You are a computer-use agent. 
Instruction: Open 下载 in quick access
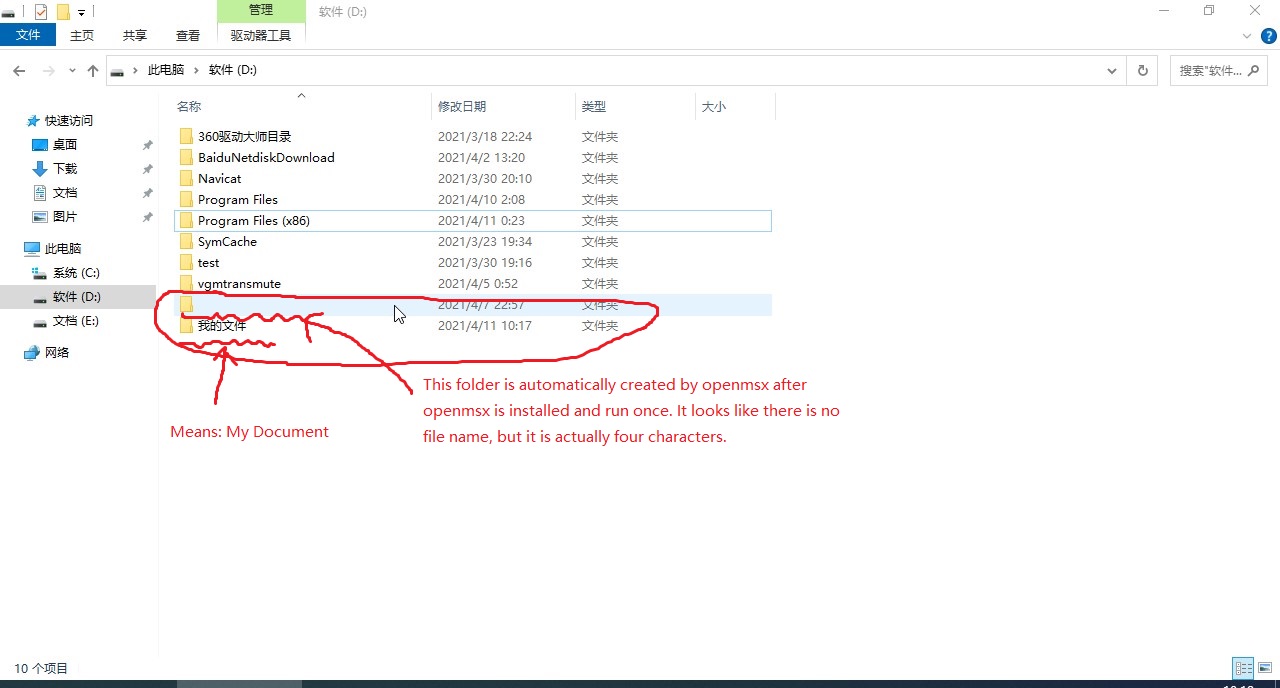coord(65,168)
